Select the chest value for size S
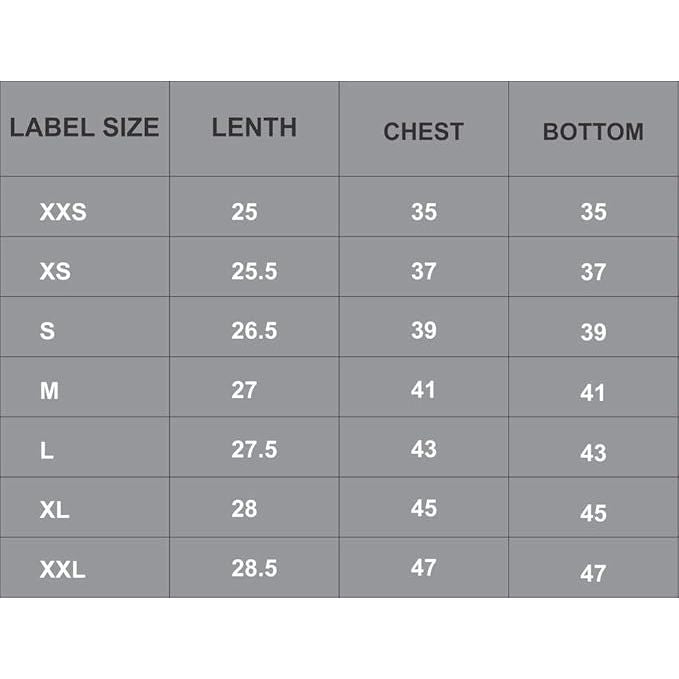 [424, 331]
